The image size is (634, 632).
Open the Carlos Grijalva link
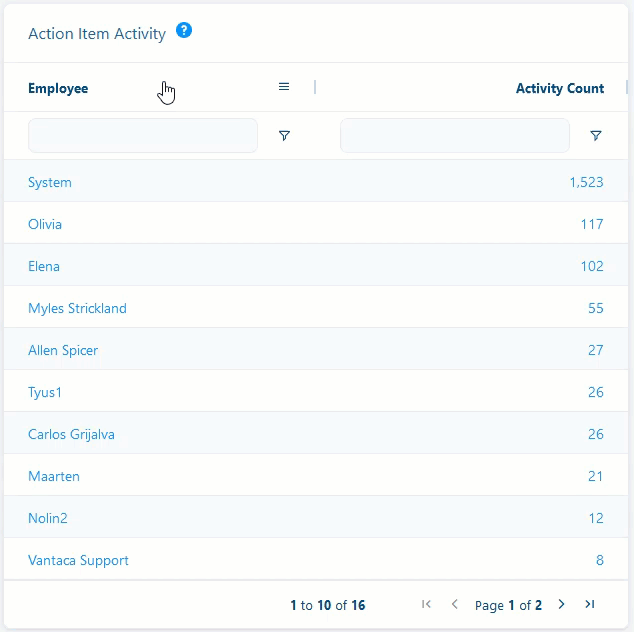71,434
